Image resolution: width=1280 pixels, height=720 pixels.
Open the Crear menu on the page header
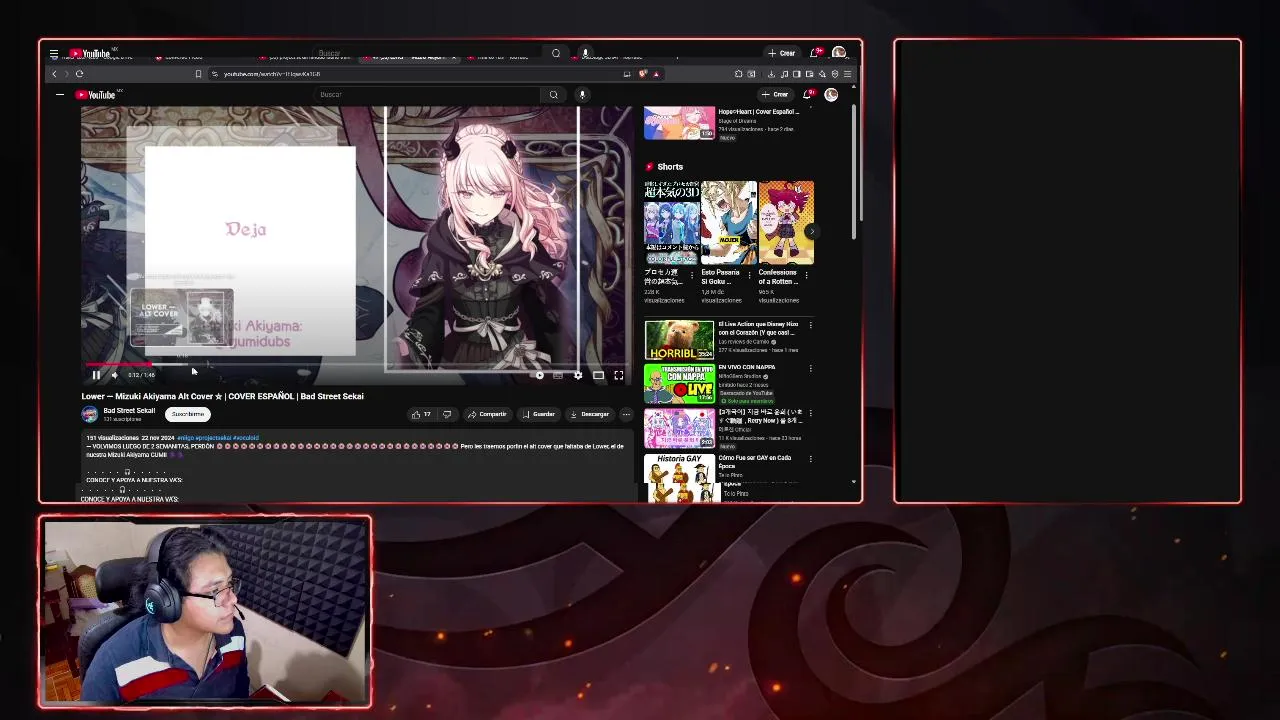click(776, 95)
